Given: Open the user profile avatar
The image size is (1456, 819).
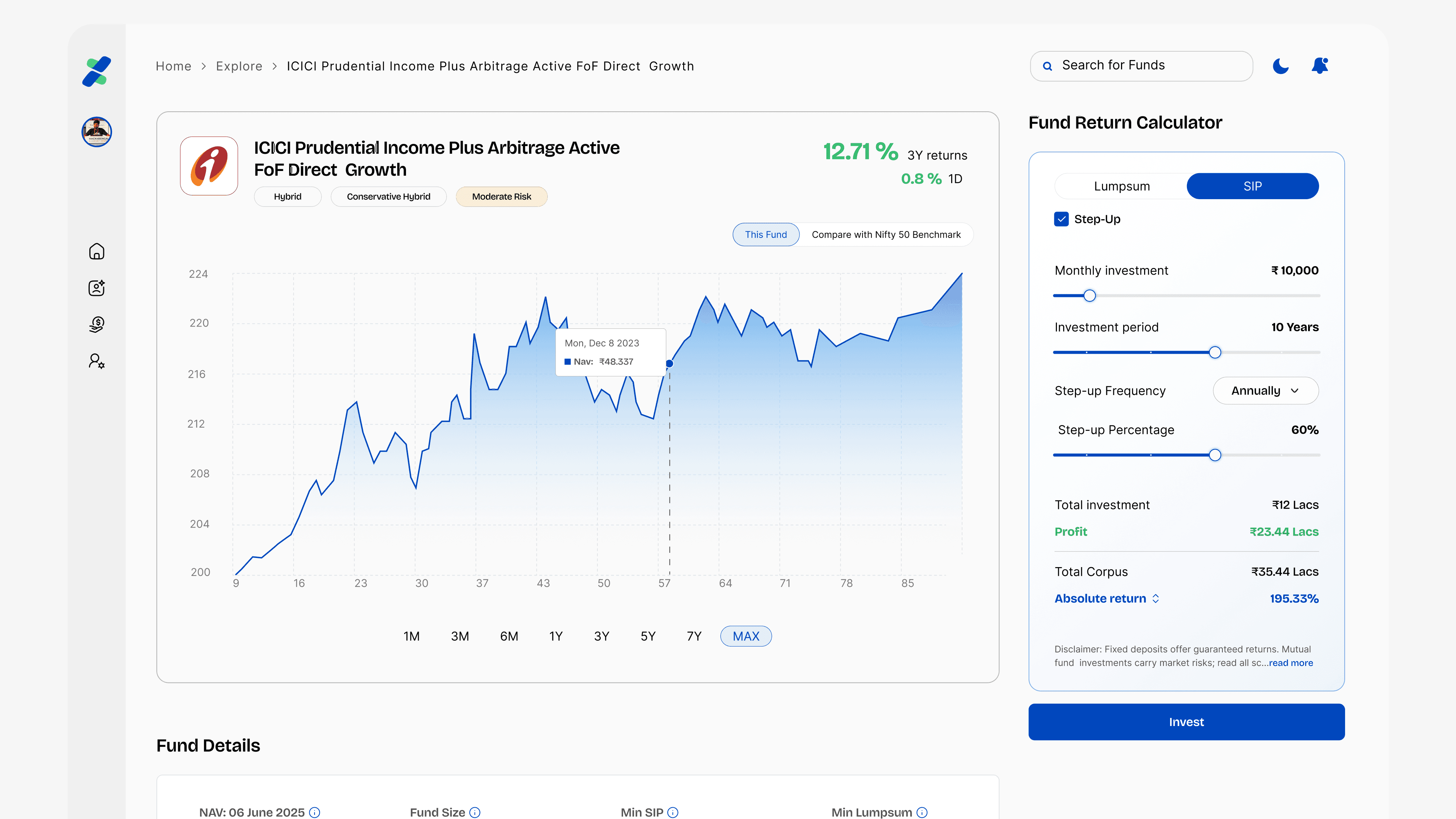Looking at the screenshot, I should pyautogui.click(x=97, y=132).
